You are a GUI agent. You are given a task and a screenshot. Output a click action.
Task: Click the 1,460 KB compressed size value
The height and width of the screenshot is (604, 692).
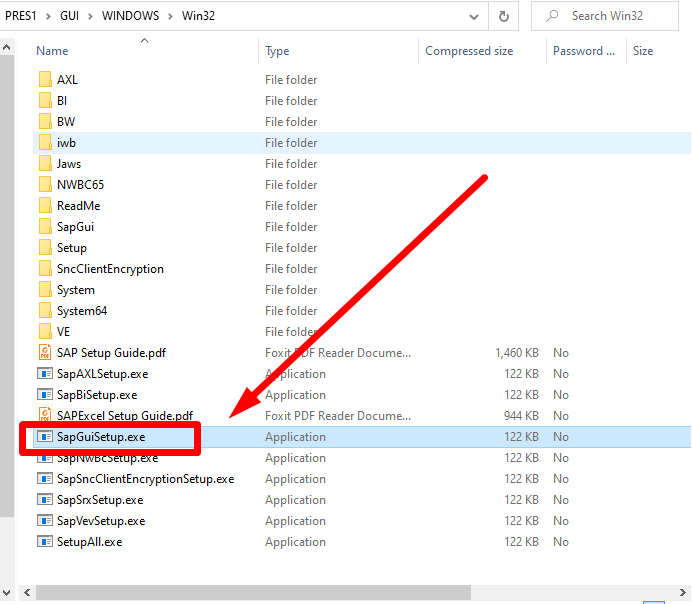517,353
